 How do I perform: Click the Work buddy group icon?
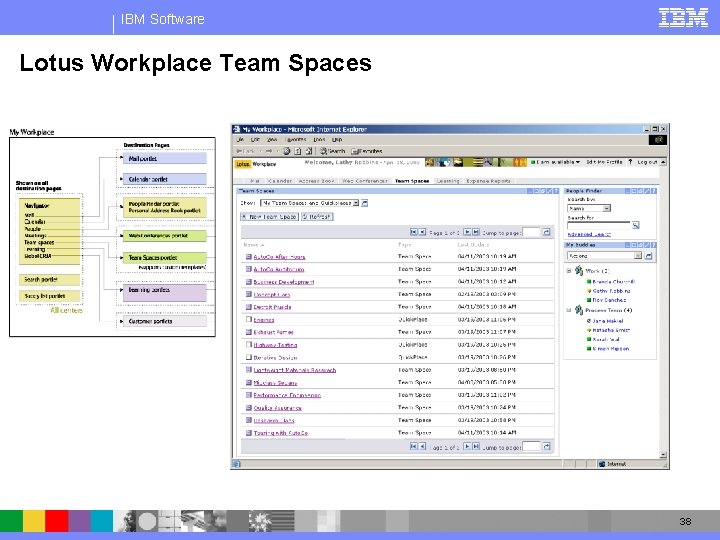(579, 270)
